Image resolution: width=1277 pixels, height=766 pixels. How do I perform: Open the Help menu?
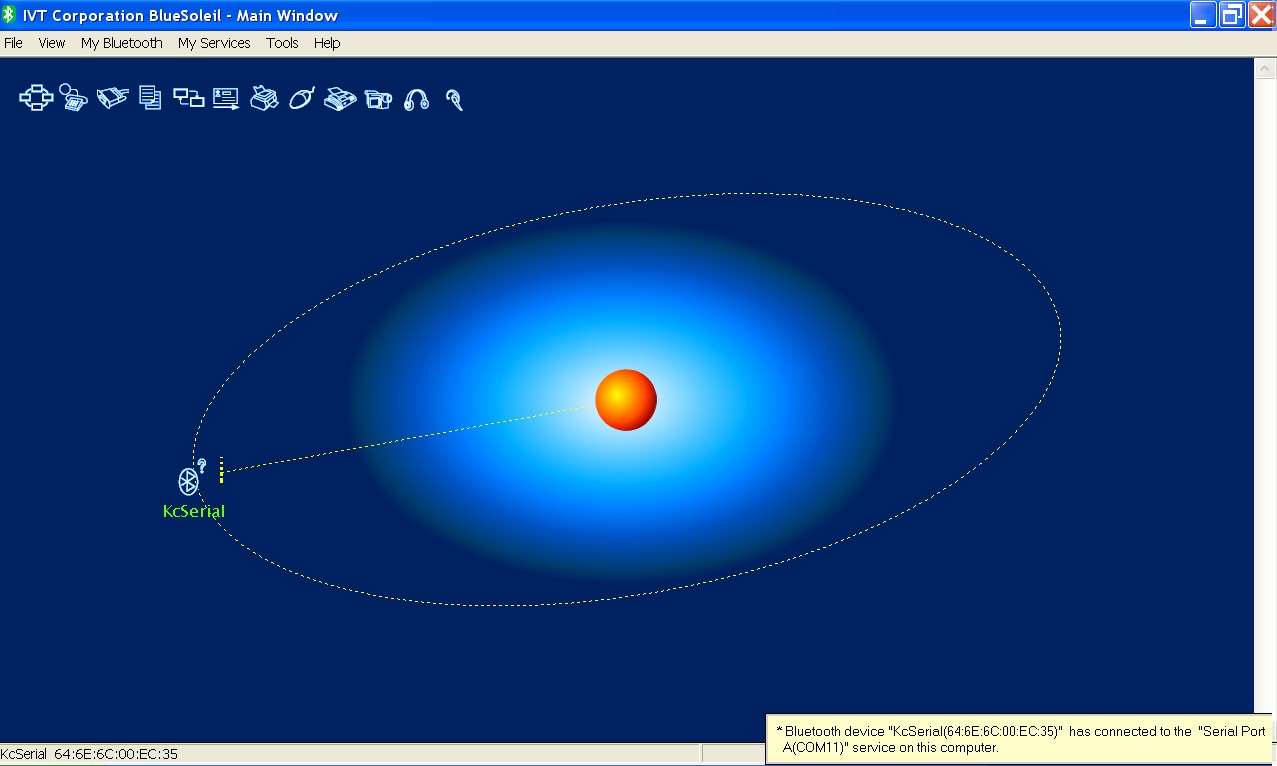pos(327,43)
